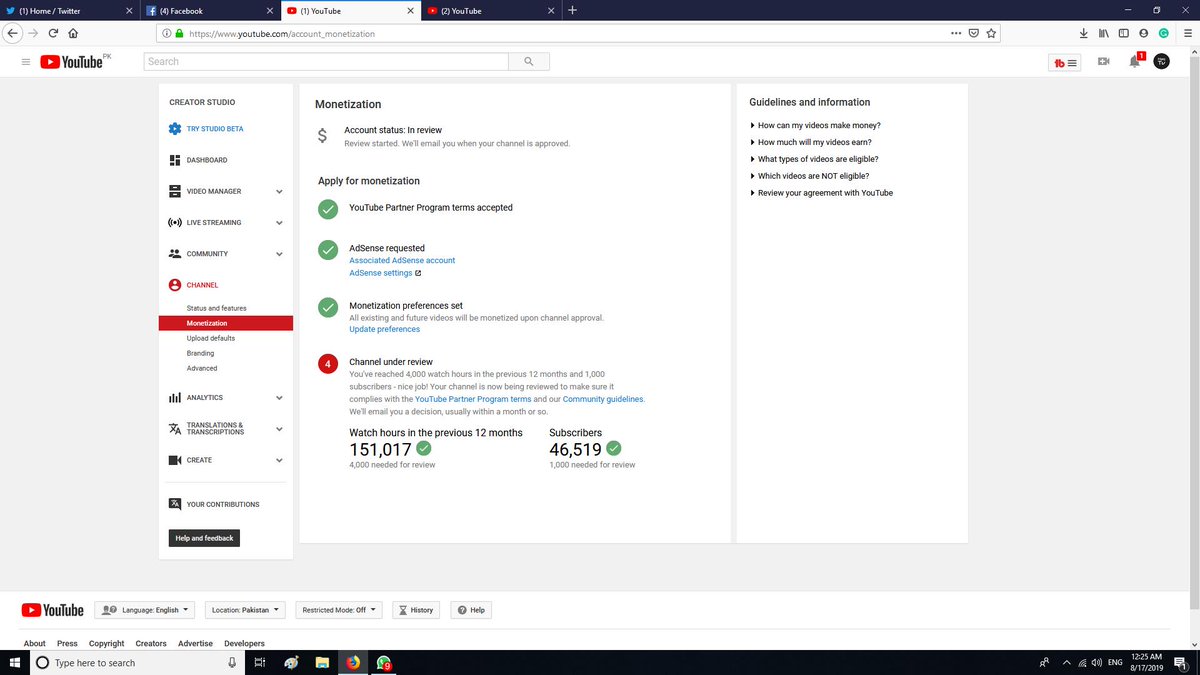Image resolution: width=1200 pixels, height=675 pixels.
Task: Reload the current page
Action: (53, 32)
